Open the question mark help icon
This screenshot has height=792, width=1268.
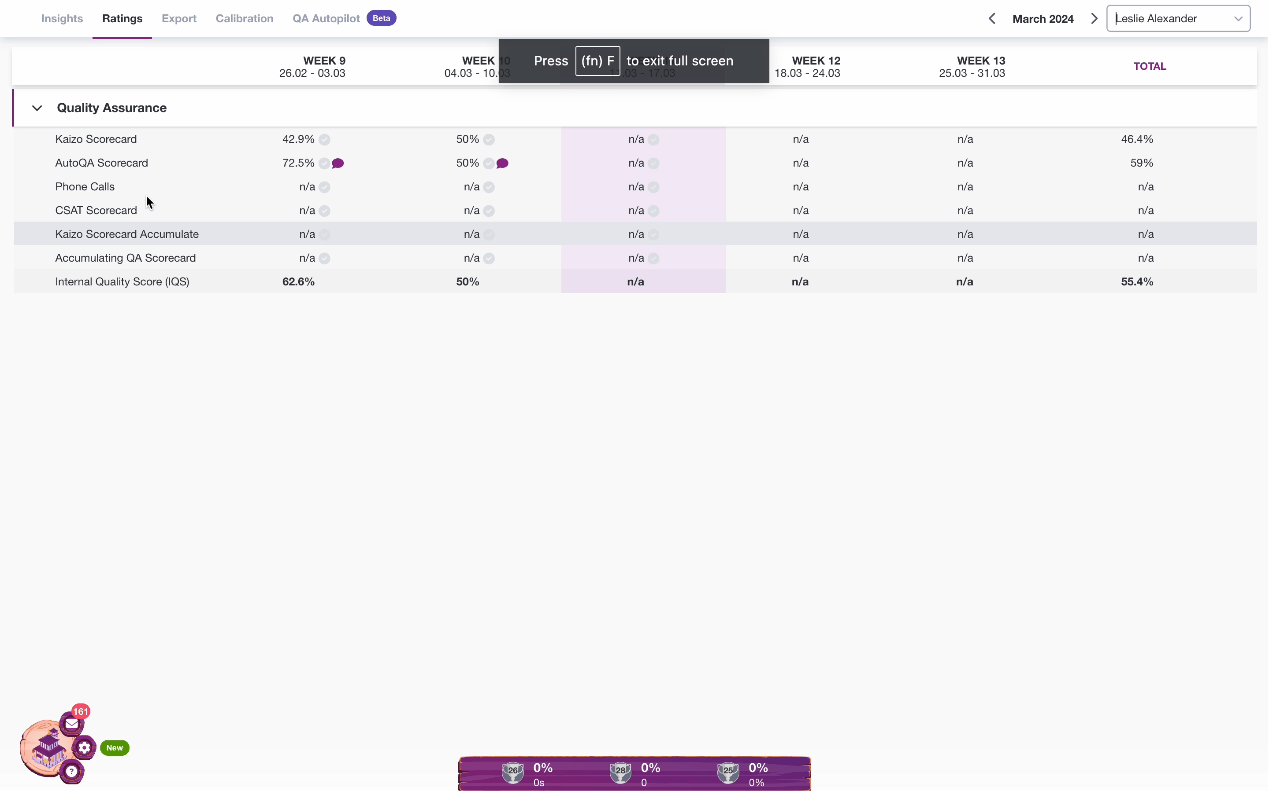pos(71,771)
